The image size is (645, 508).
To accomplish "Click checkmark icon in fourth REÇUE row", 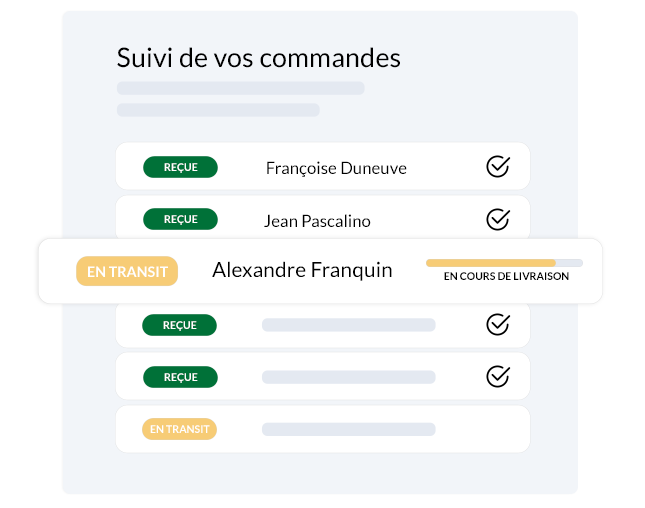I will (x=498, y=376).
